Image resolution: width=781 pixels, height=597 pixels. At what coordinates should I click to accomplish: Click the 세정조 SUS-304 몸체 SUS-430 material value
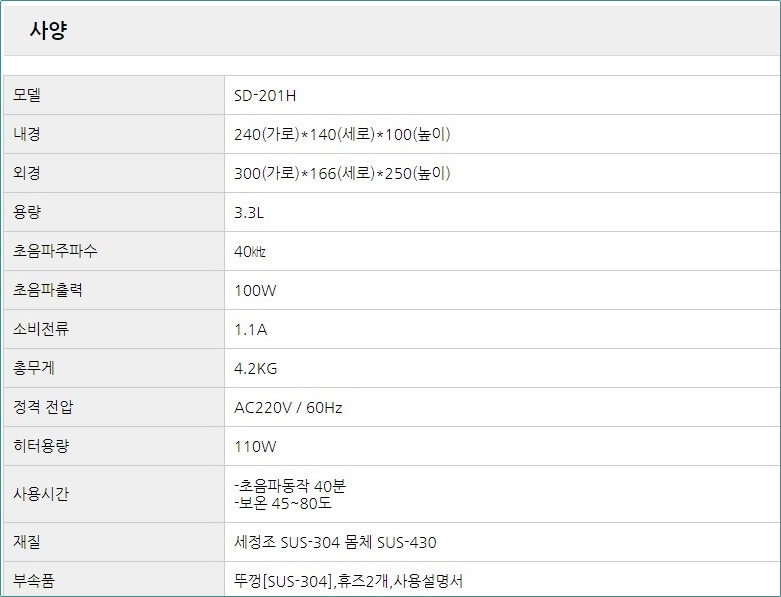click(335, 542)
